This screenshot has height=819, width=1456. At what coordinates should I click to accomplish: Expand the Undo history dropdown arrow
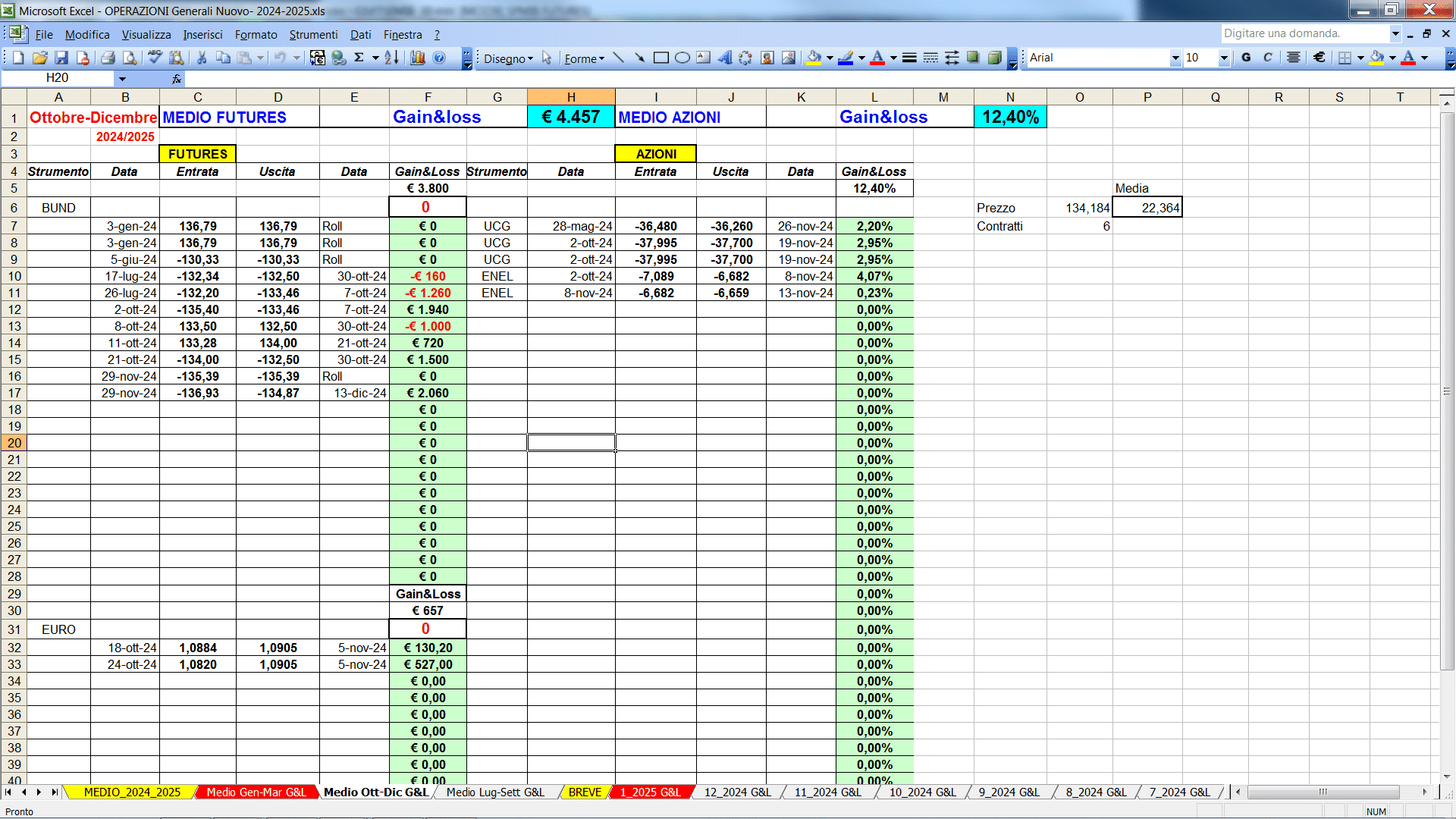297,58
